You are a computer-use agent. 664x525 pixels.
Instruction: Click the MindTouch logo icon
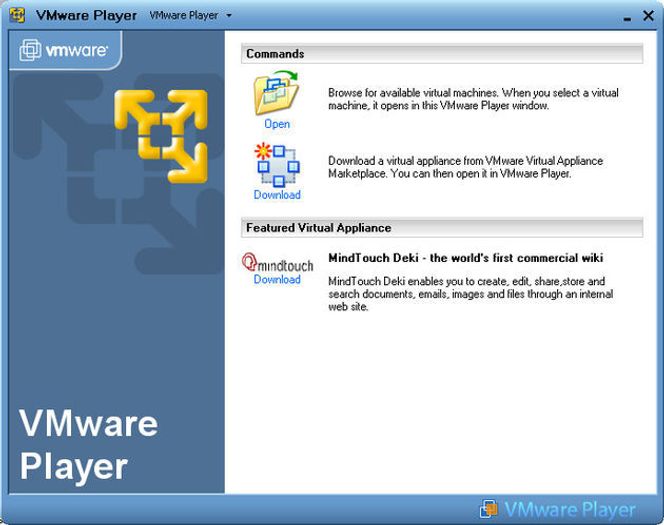point(277,262)
